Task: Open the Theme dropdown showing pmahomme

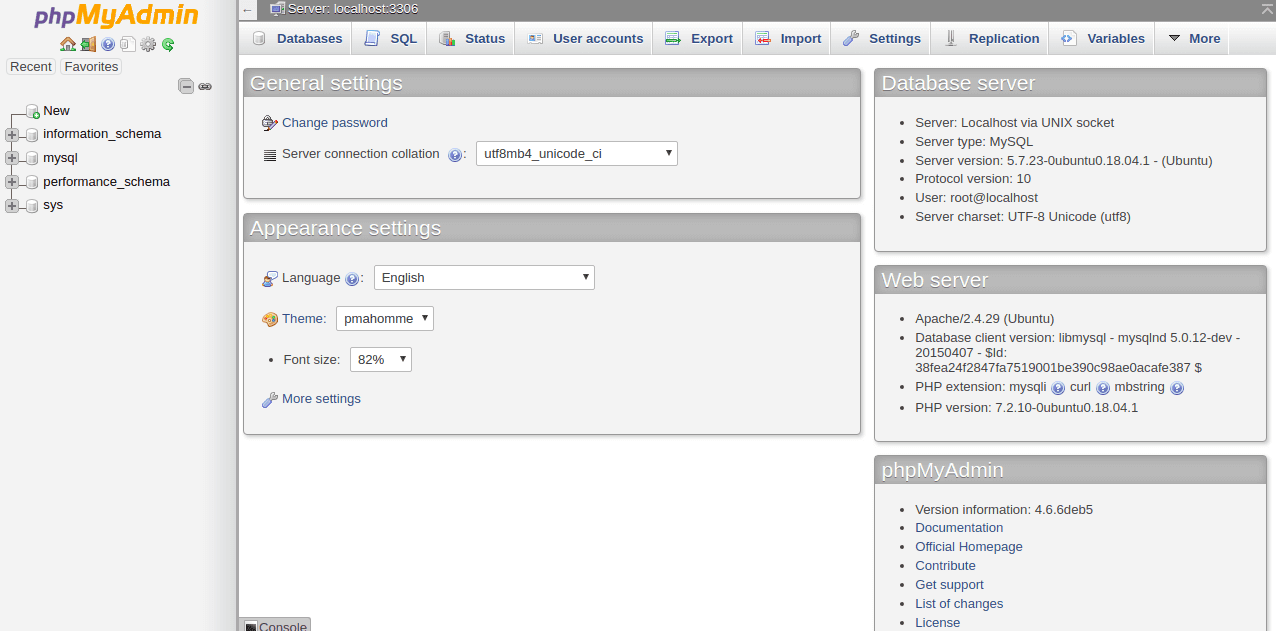Action: point(385,319)
